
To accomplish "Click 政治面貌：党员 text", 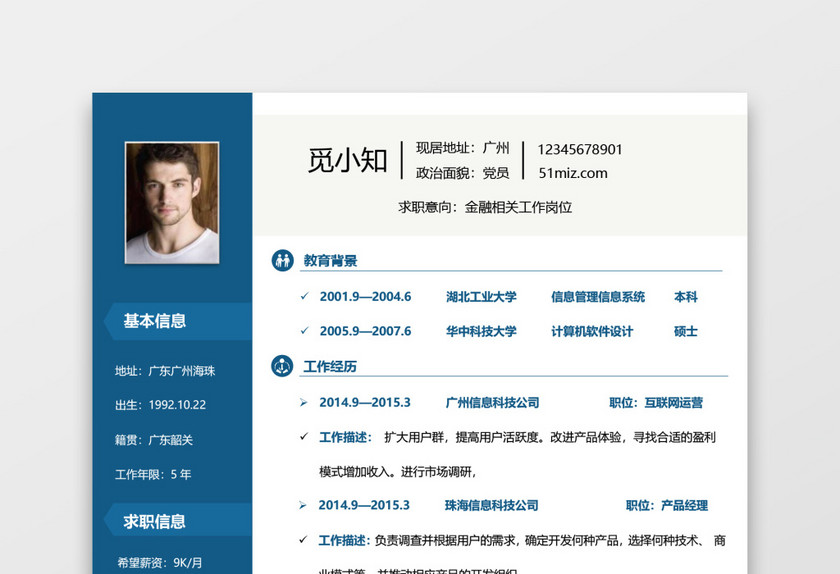I will pyautogui.click(x=462, y=173).
